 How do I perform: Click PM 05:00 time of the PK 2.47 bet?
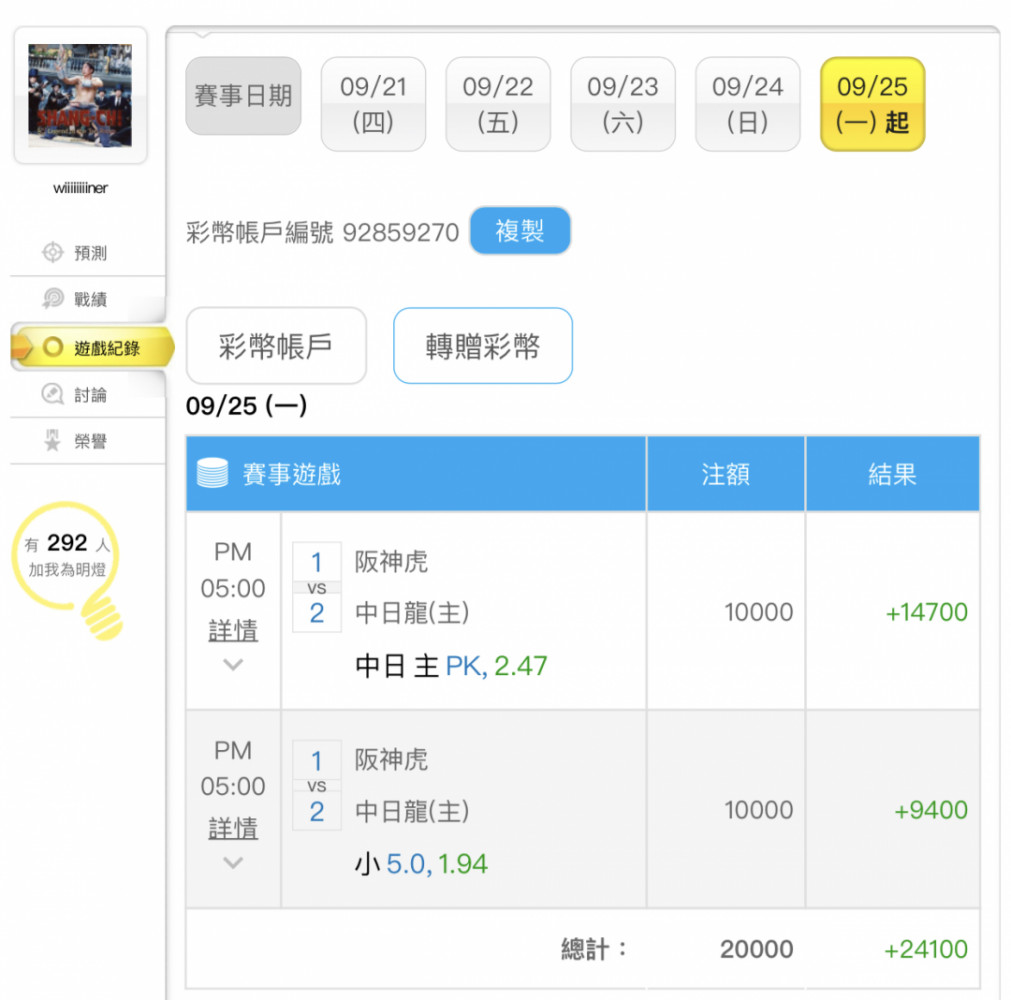tap(233, 570)
